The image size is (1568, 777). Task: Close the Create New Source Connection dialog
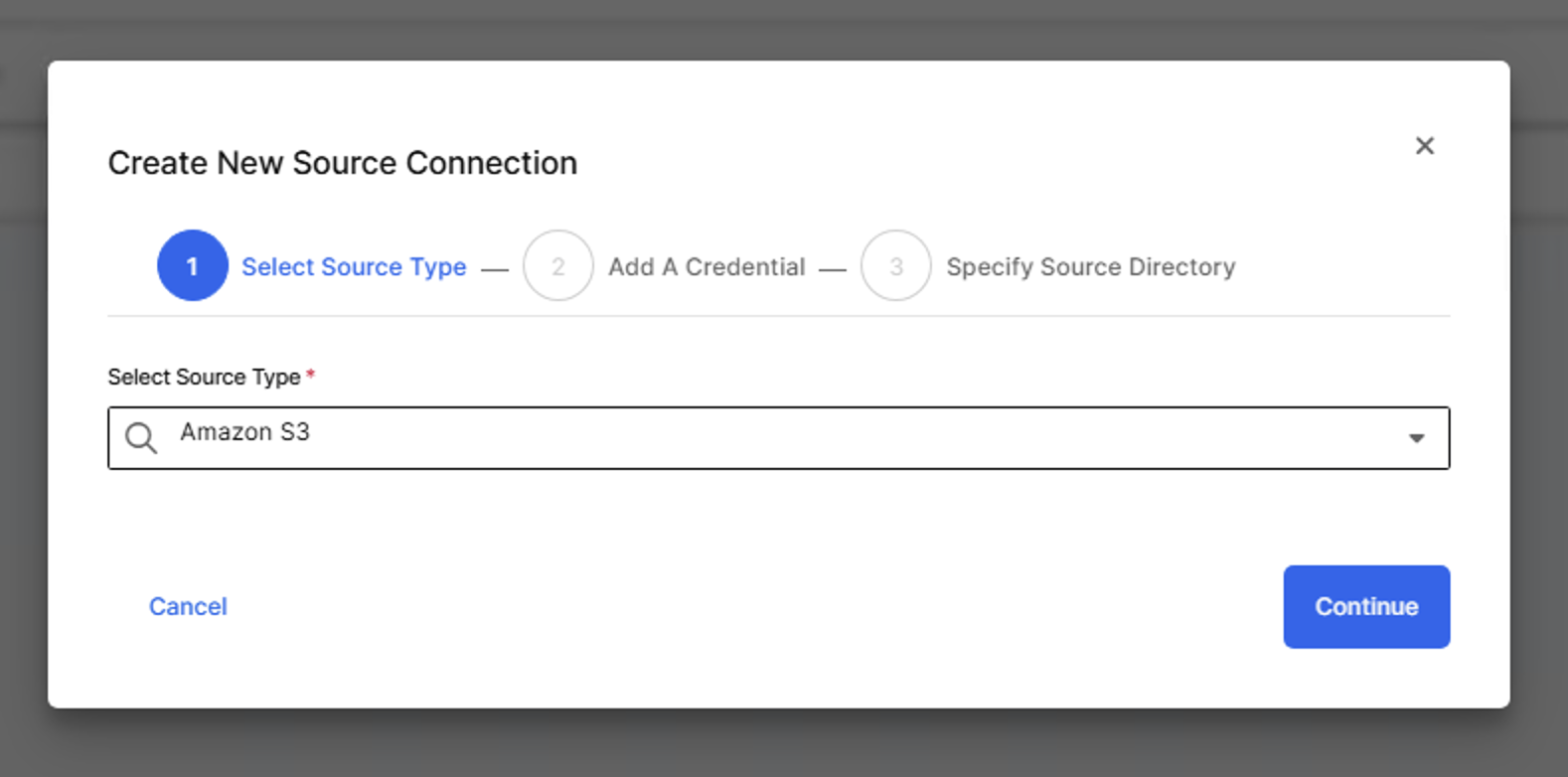1424,146
